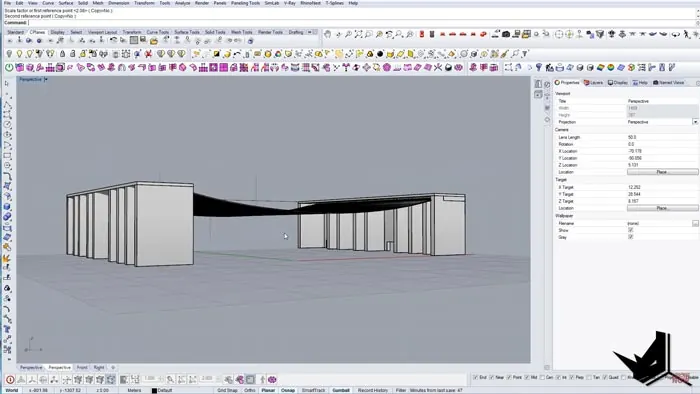This screenshot has width=700, height=394.
Task: Click the open folder icon in CPlanes toolbar
Action: (154, 41)
